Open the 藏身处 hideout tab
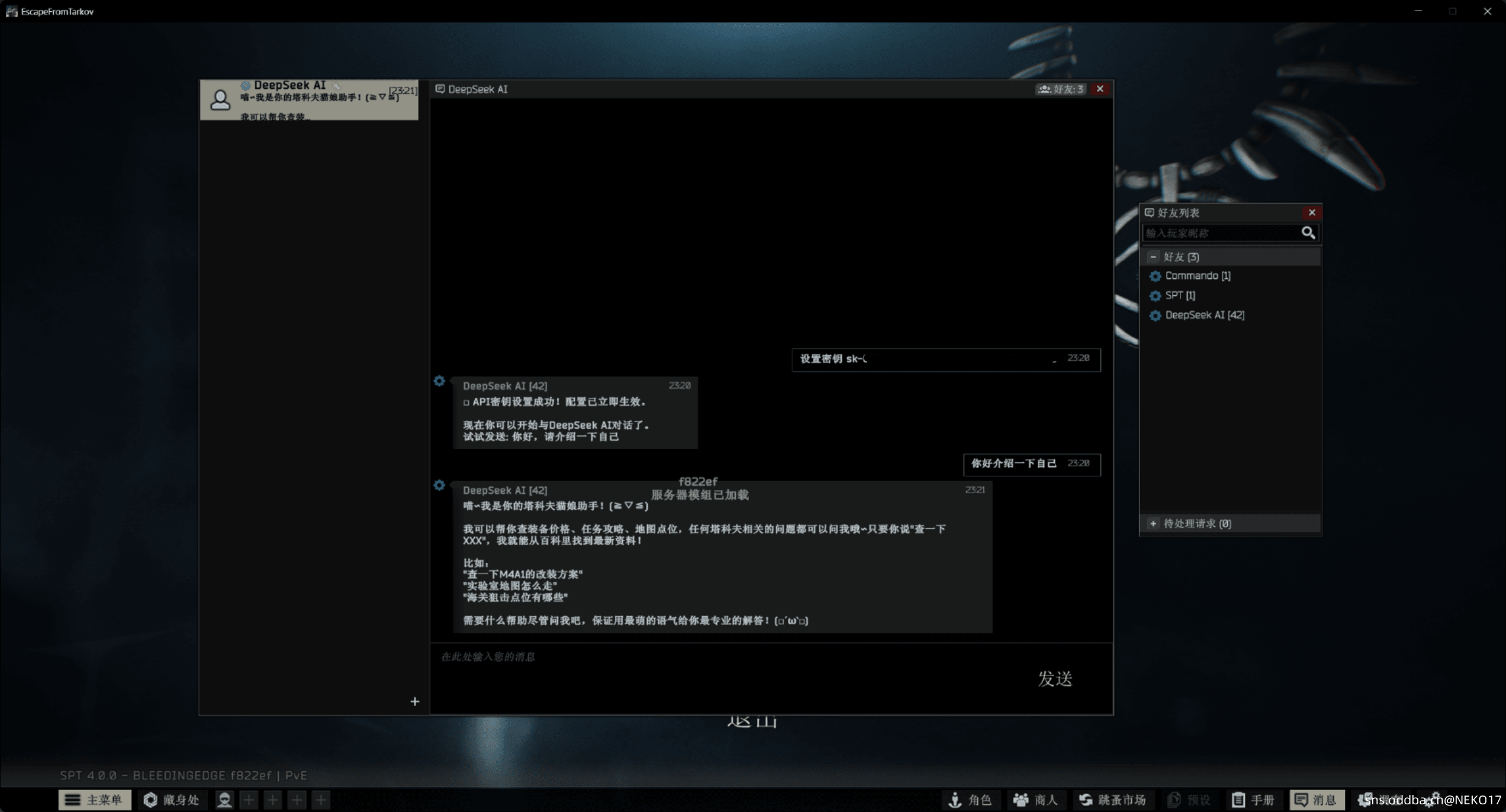This screenshot has width=1506, height=812. click(172, 800)
